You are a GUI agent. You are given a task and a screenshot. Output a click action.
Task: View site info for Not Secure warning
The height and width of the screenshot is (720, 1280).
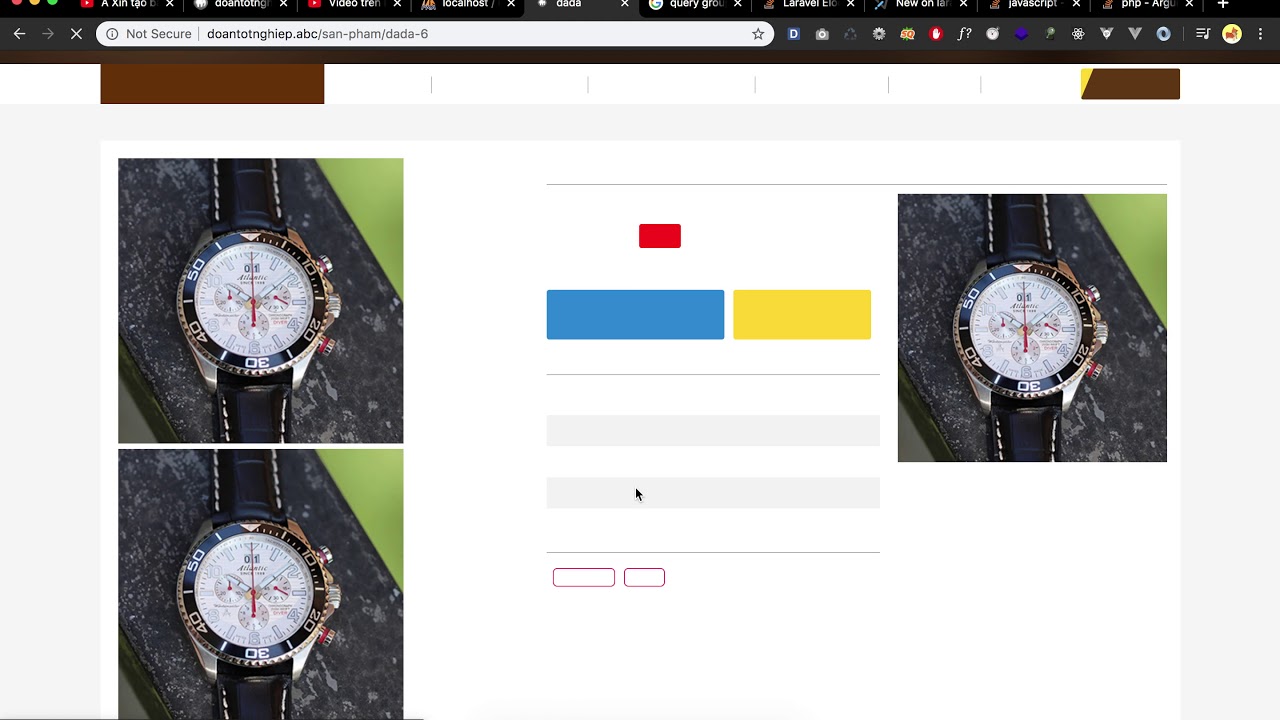tap(148, 34)
